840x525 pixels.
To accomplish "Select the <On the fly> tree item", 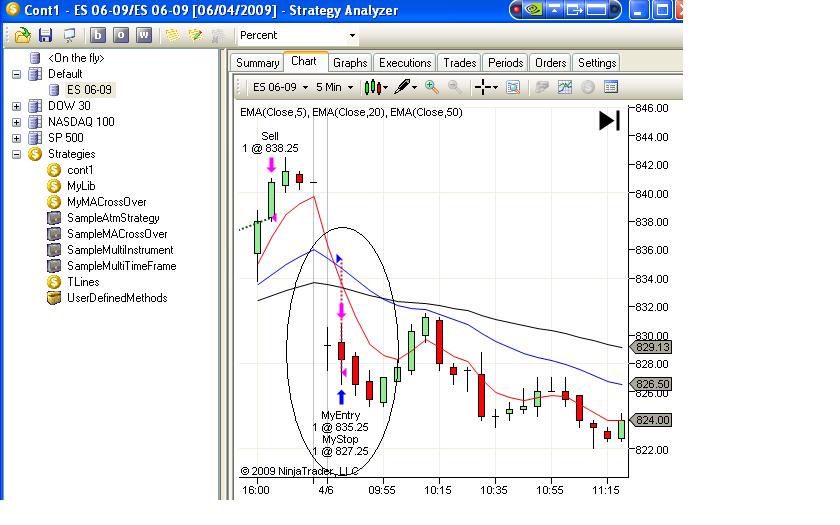I will coord(76,58).
